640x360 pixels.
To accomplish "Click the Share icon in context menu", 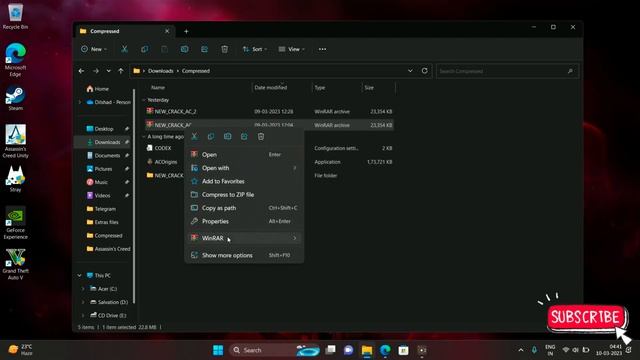I will [x=244, y=136].
